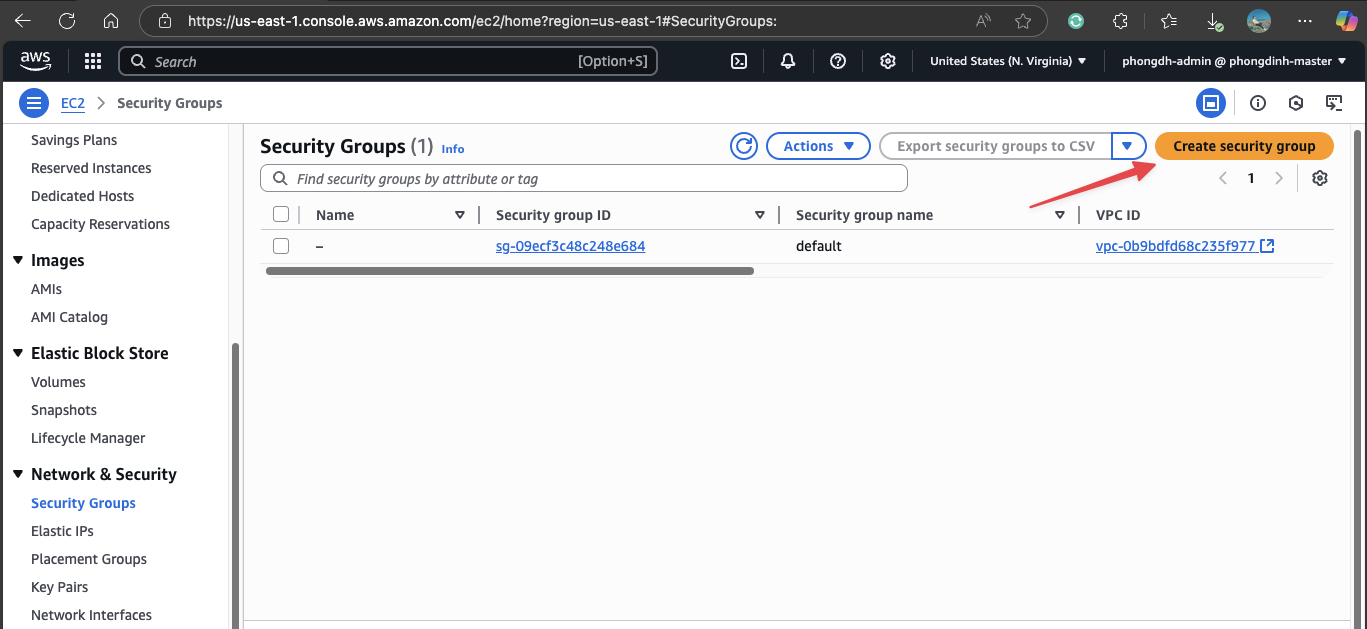Collapse the Elastic Block Store section
This screenshot has height=629, width=1367.
(x=18, y=353)
